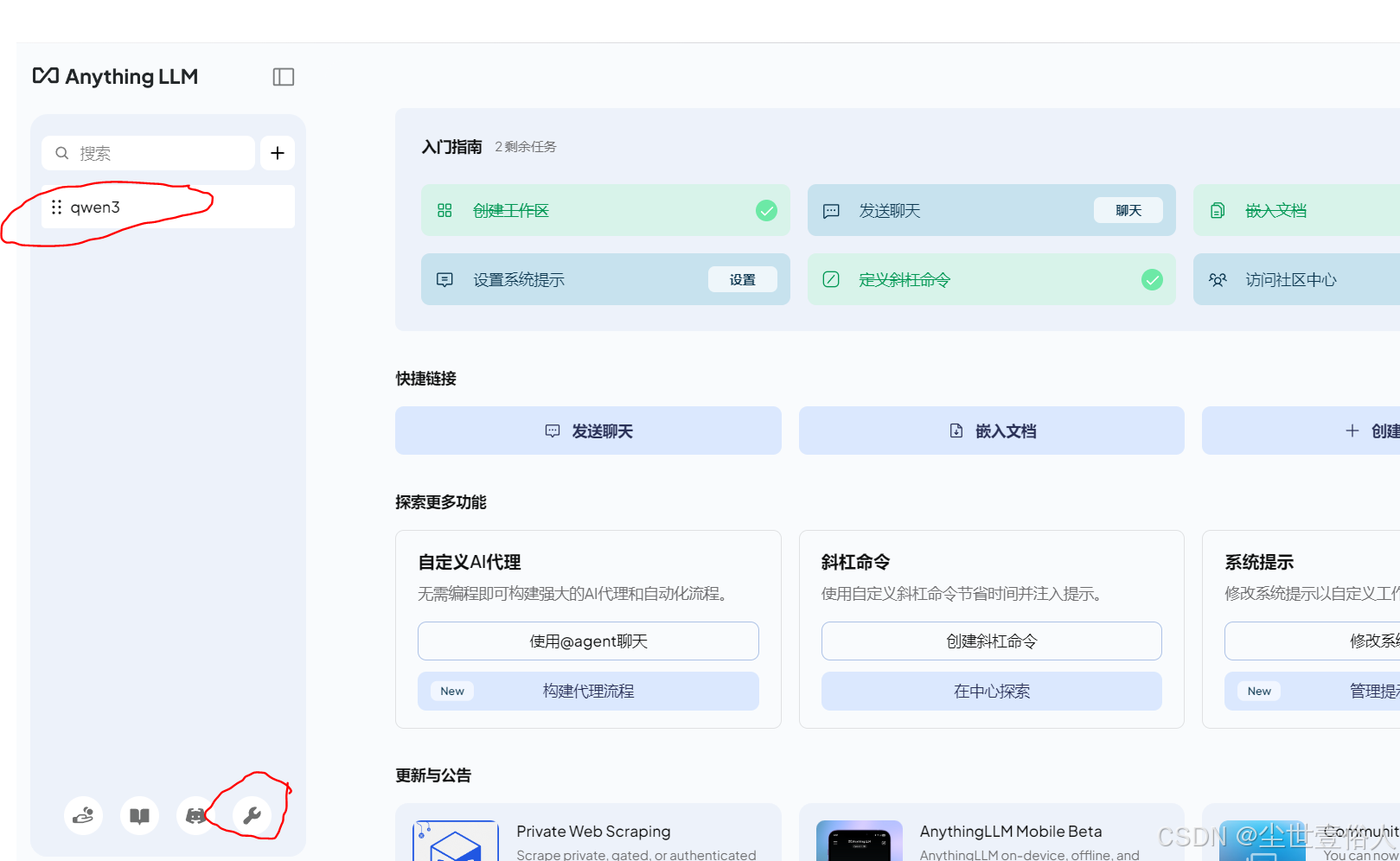
Task: Open settings via the wrench icon
Action: click(252, 815)
